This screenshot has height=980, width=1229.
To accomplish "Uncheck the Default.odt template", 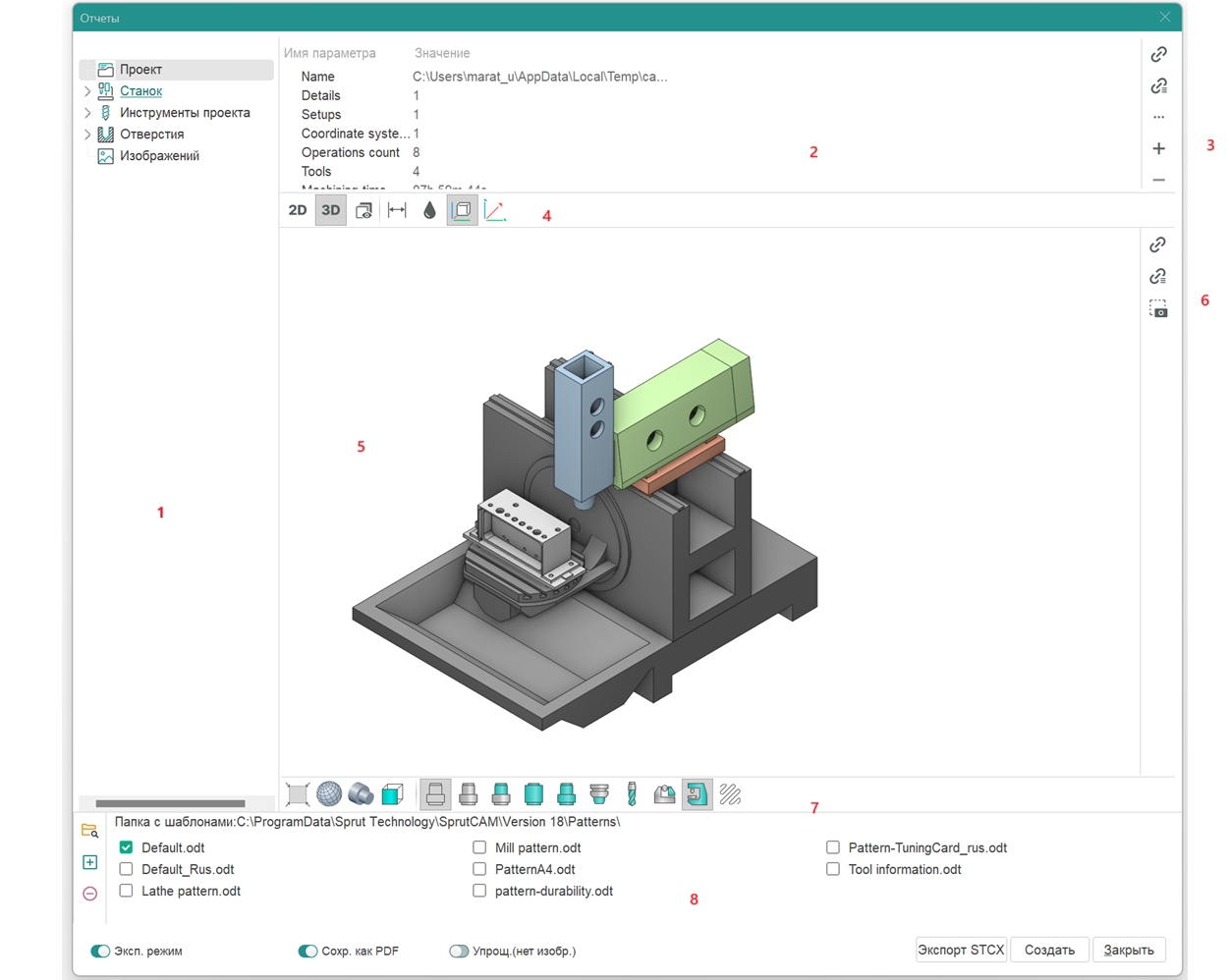I will coord(126,847).
